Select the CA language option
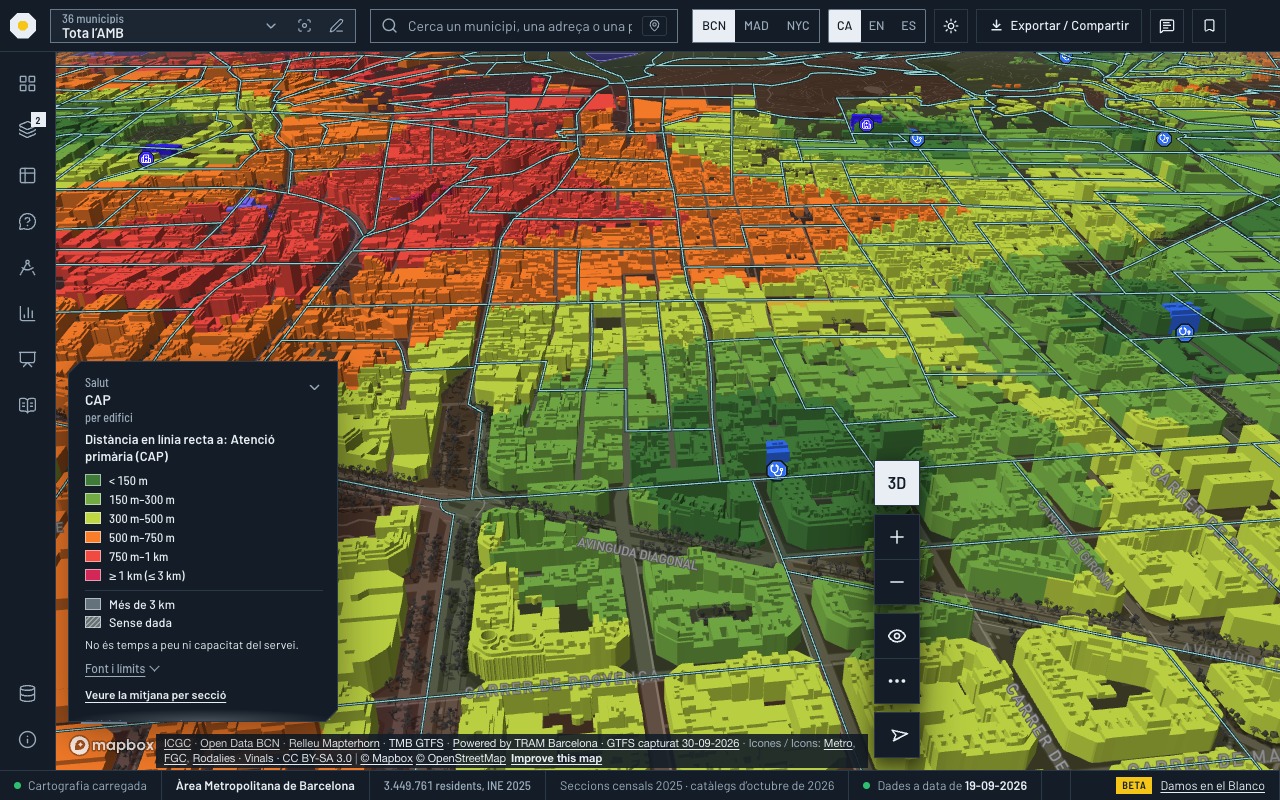 tap(845, 26)
